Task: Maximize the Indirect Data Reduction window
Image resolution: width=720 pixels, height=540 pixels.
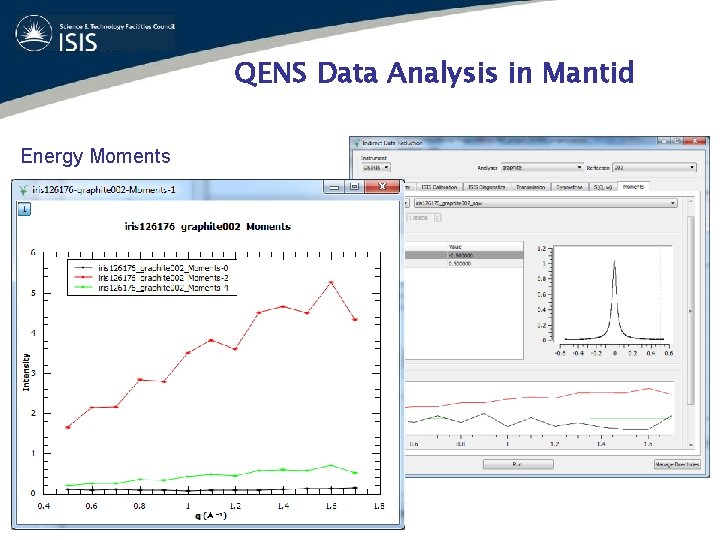Action: [677, 141]
